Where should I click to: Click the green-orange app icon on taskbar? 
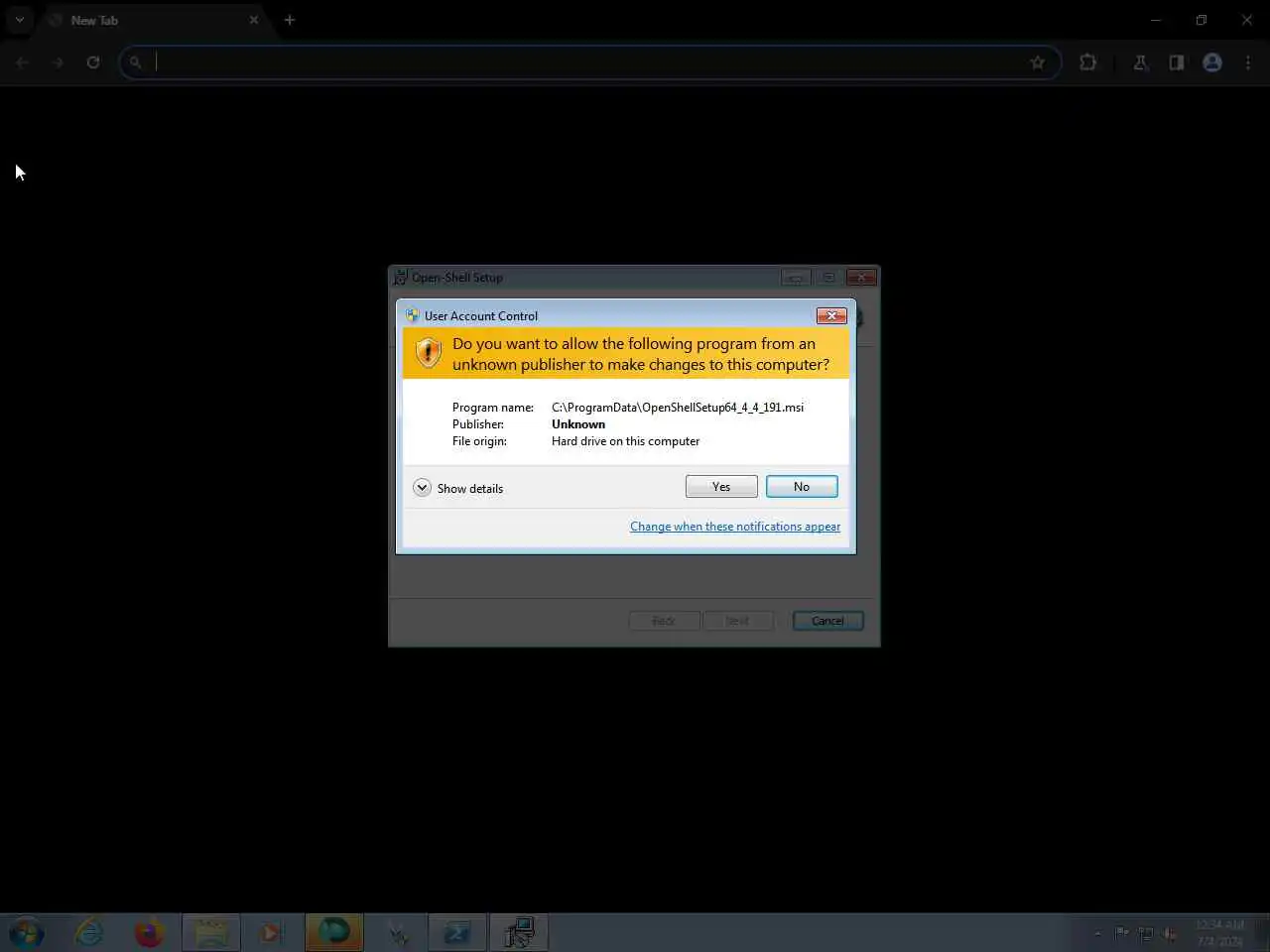coord(333,933)
